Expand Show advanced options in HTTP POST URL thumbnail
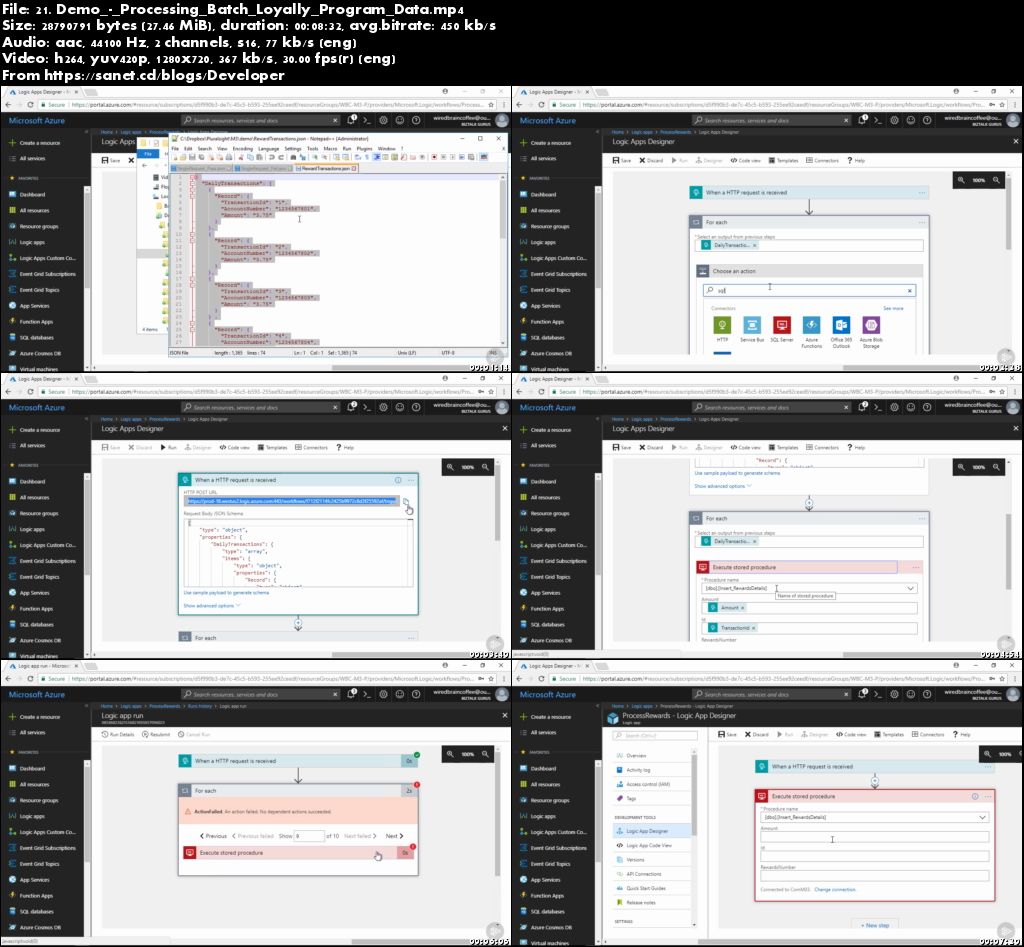This screenshot has height=947, width=1024. pos(212,606)
